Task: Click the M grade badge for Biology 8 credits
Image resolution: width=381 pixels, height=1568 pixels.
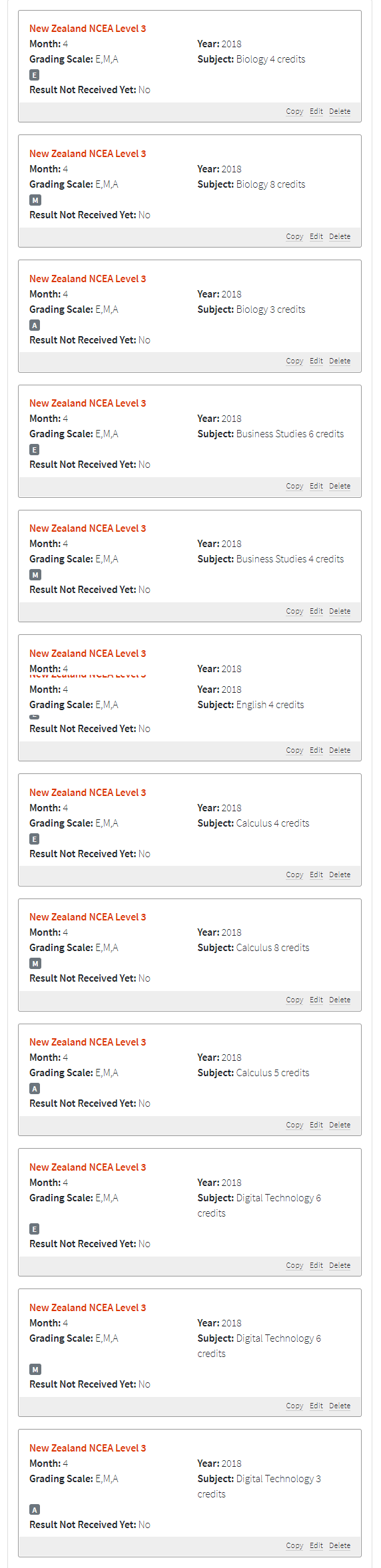Action: click(35, 200)
